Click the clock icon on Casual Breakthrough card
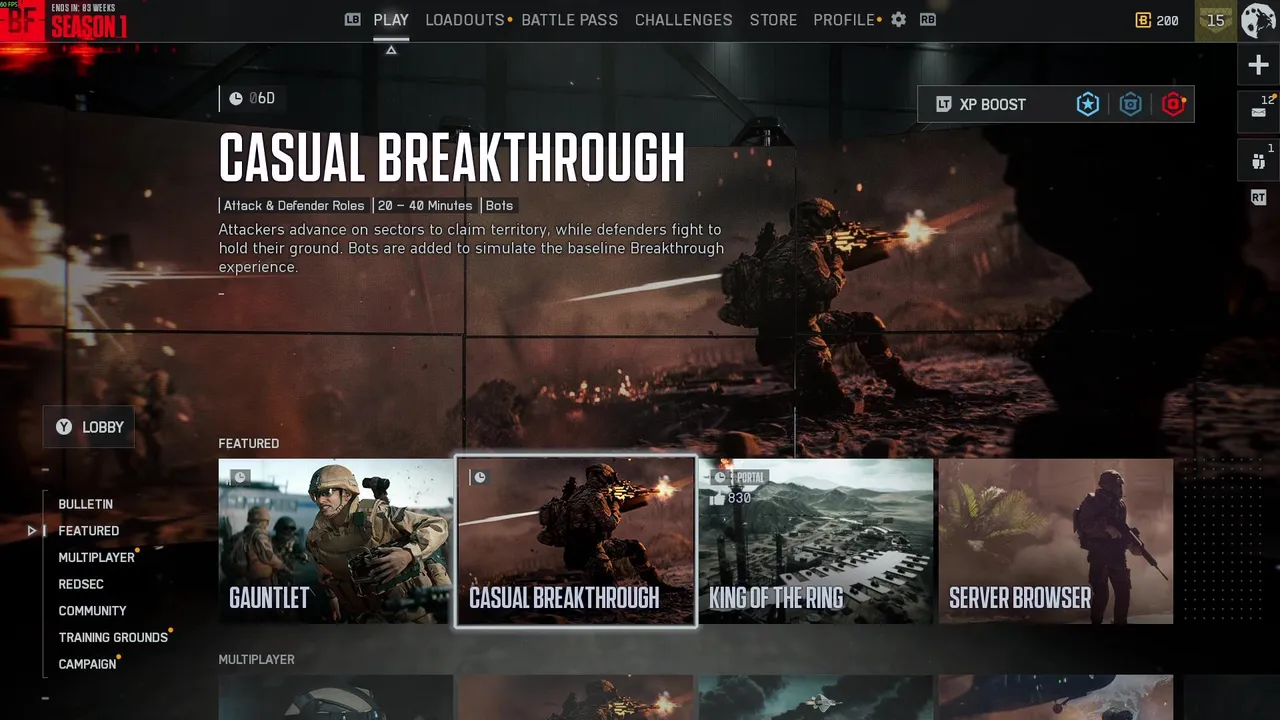Image resolution: width=1280 pixels, height=720 pixels. (x=479, y=477)
